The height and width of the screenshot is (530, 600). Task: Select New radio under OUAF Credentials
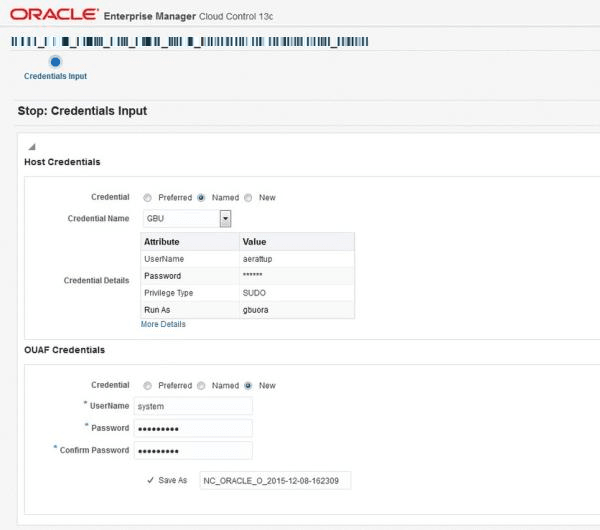tap(248, 386)
